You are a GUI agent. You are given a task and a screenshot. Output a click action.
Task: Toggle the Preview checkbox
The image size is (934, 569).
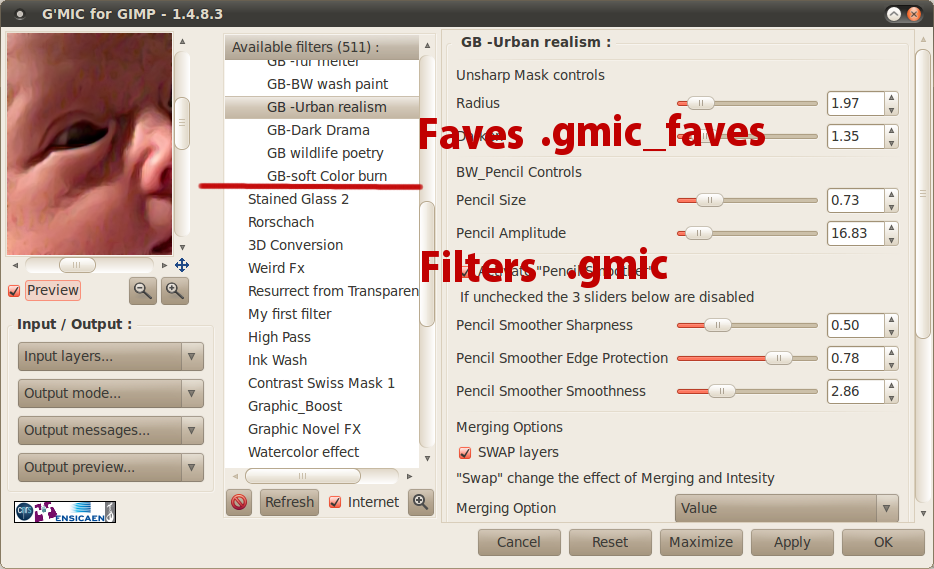(x=14, y=291)
